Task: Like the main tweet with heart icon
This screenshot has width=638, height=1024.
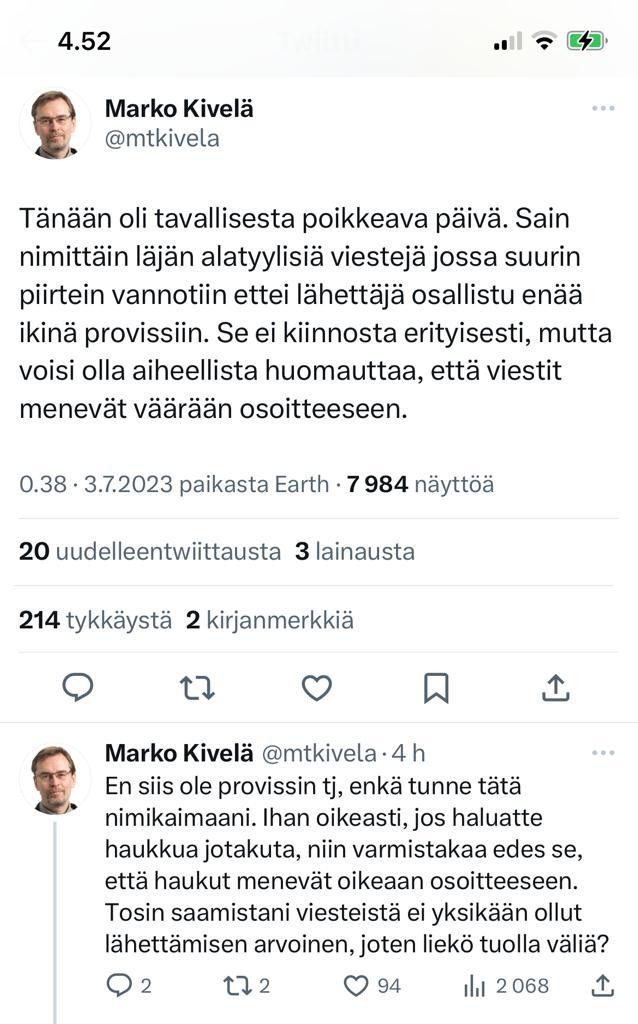Action: click(317, 687)
